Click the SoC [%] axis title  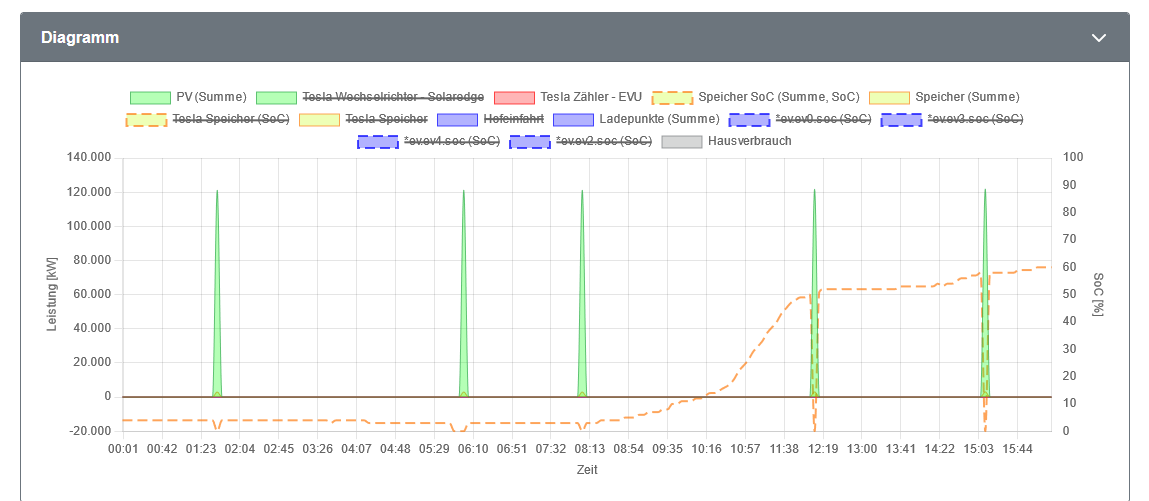[x=1098, y=294]
